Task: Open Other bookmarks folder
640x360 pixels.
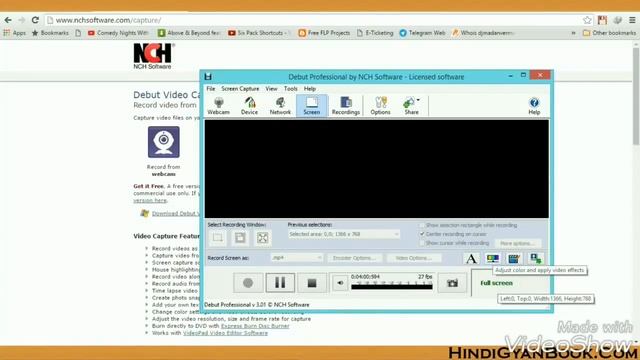Action: pos(609,33)
